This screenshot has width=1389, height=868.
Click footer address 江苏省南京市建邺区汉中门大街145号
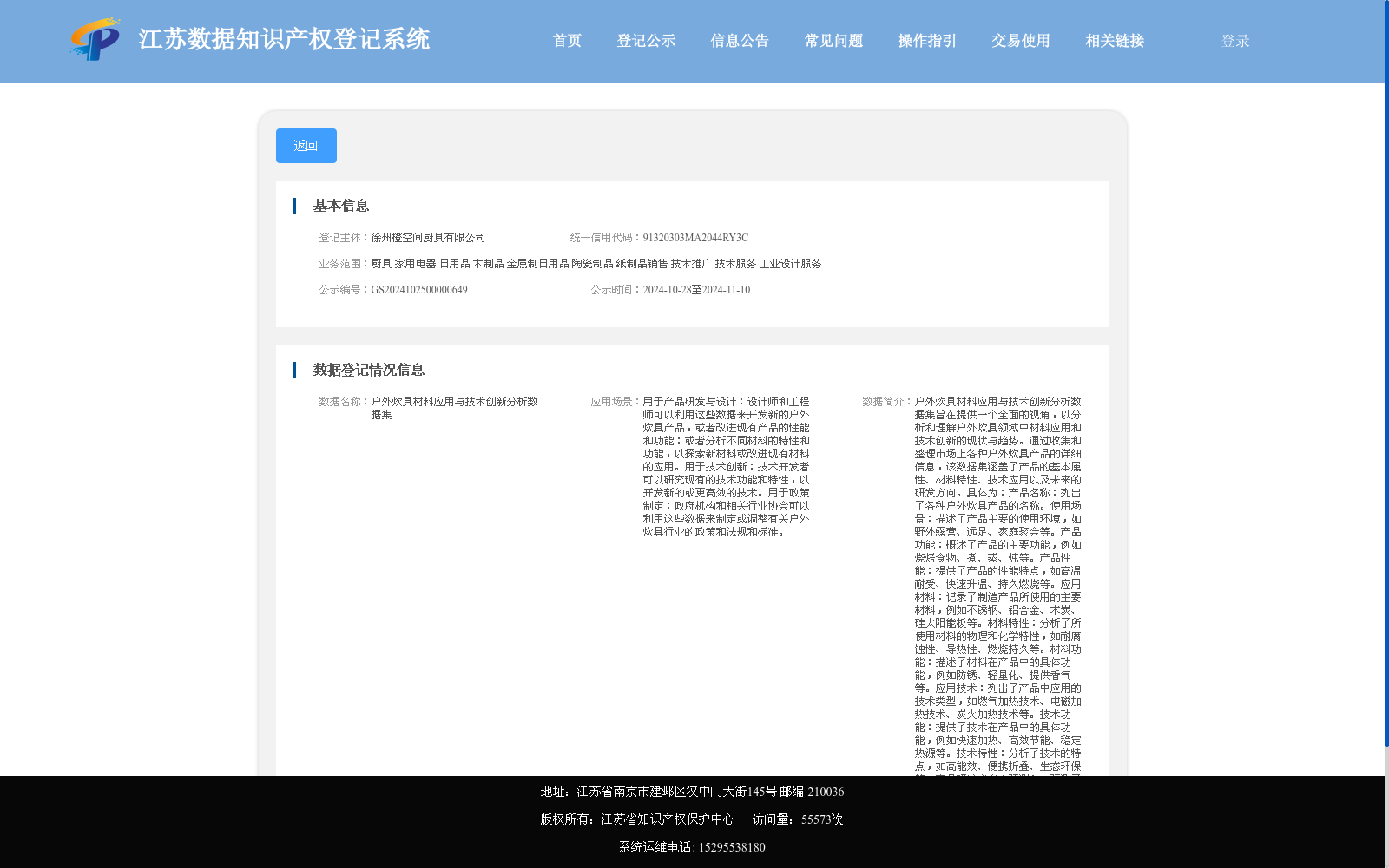pyautogui.click(x=677, y=792)
